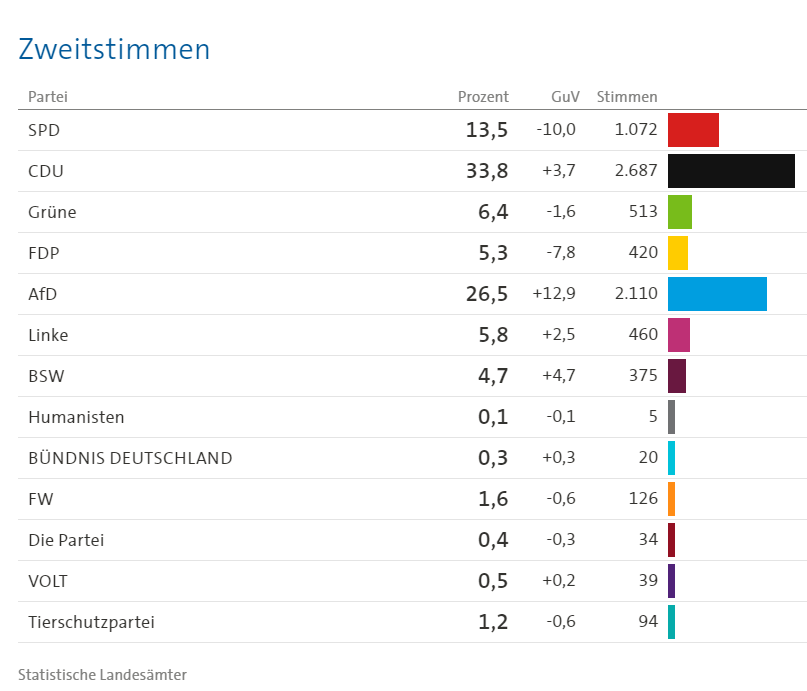Select the BÜNDNIS DEUTSCHLAND party name

pyautogui.click(x=130, y=458)
